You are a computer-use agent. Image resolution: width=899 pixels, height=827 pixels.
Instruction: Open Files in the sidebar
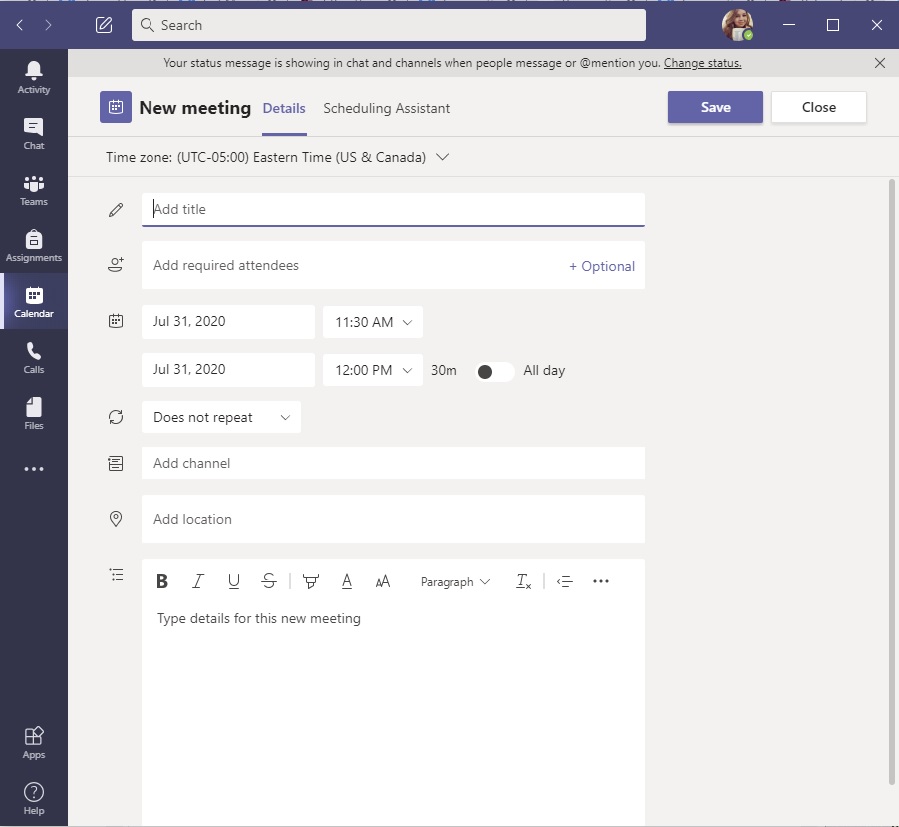(34, 414)
